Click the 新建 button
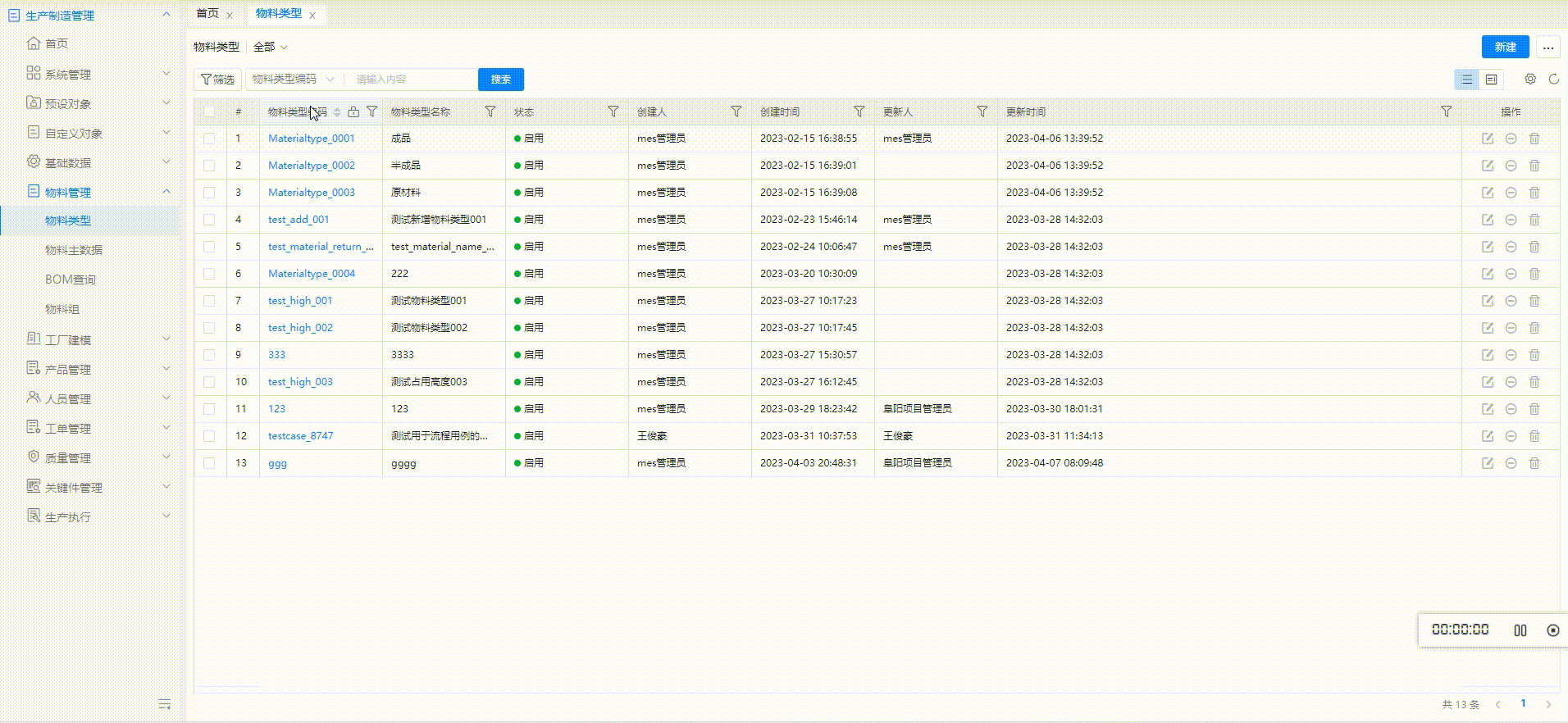The height and width of the screenshot is (723, 1568). 1504,48
